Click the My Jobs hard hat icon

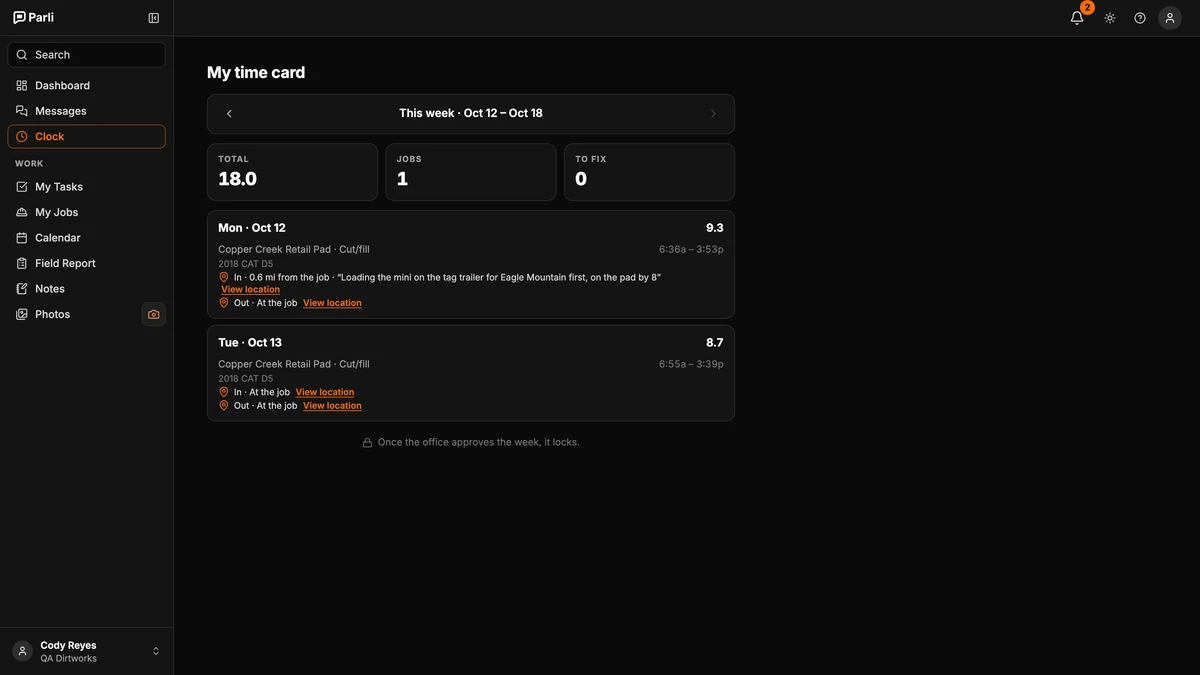click(x=22, y=213)
